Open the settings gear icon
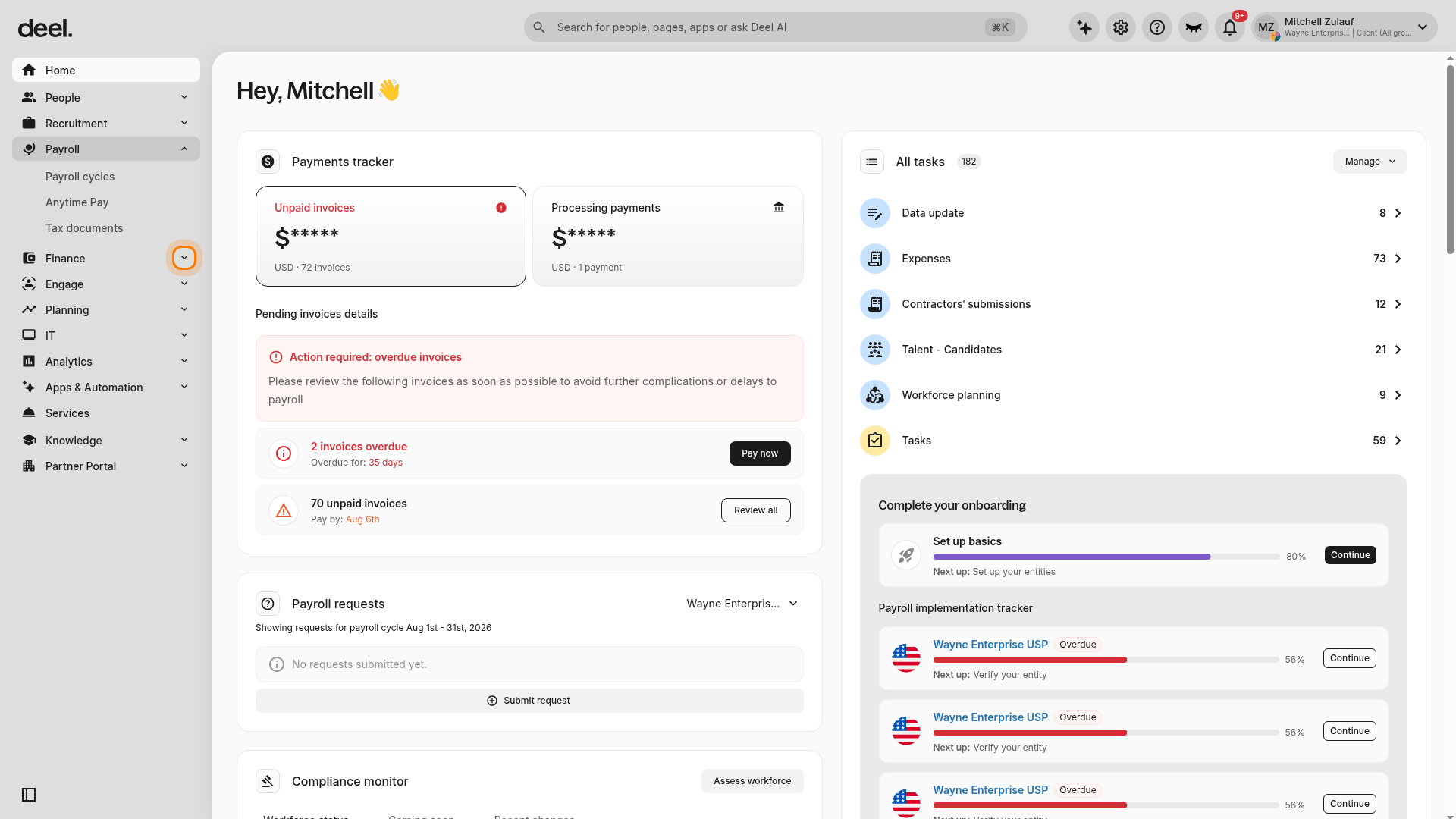The image size is (1456, 819). pos(1121,28)
